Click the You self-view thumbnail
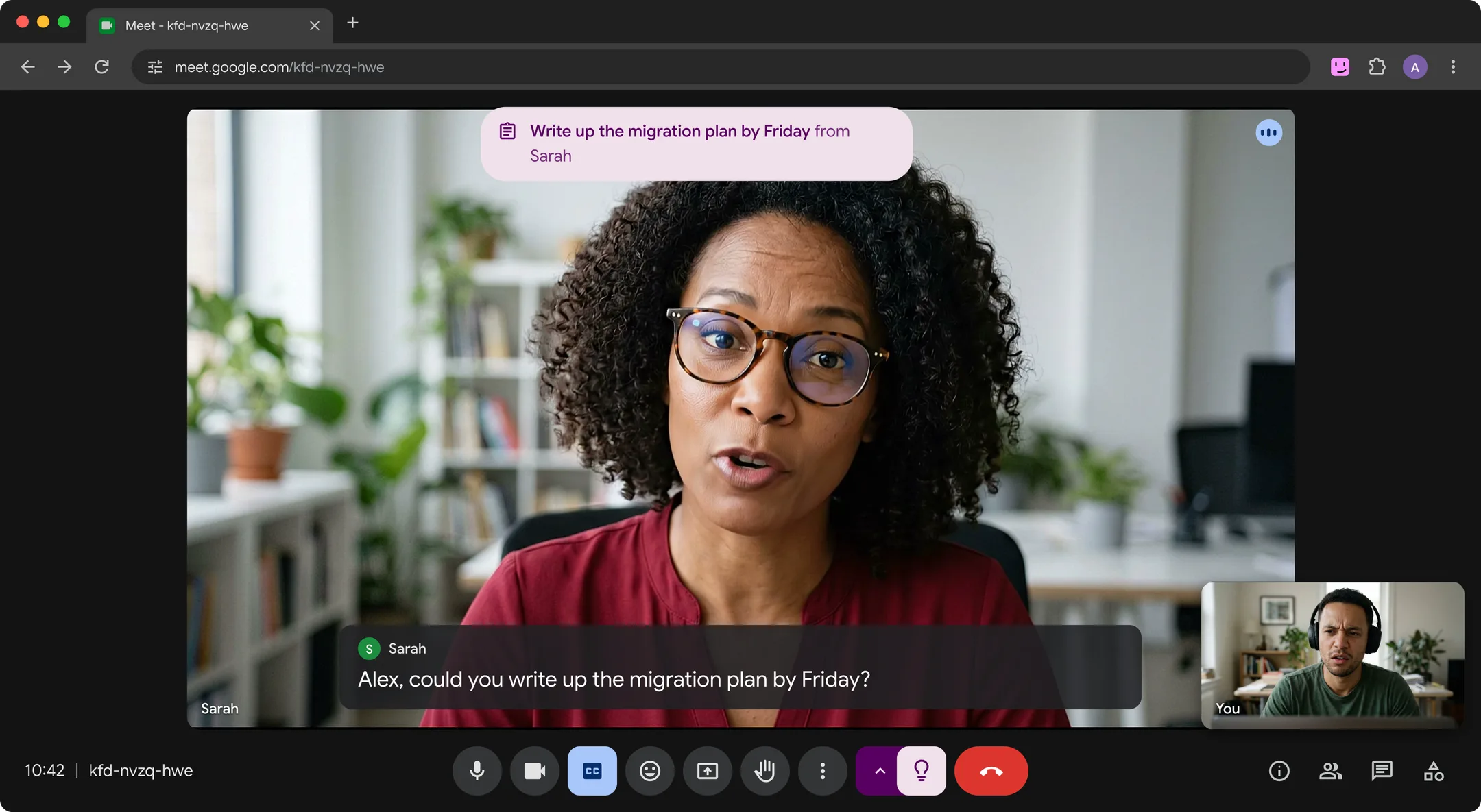The image size is (1481, 812). pyautogui.click(x=1332, y=654)
